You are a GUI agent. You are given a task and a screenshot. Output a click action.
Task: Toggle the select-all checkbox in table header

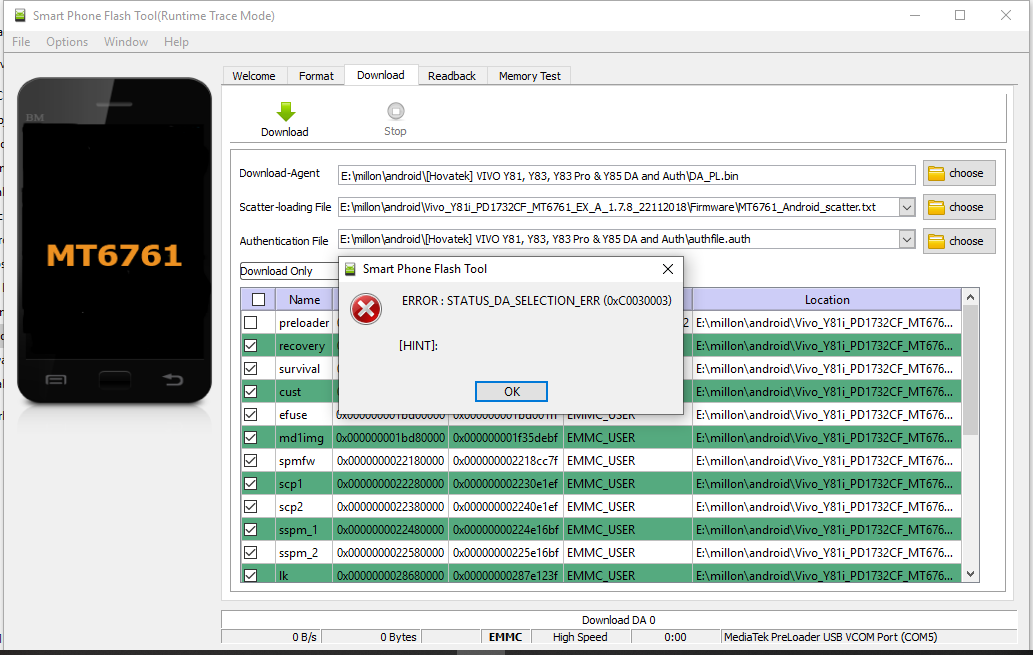[x=258, y=300]
